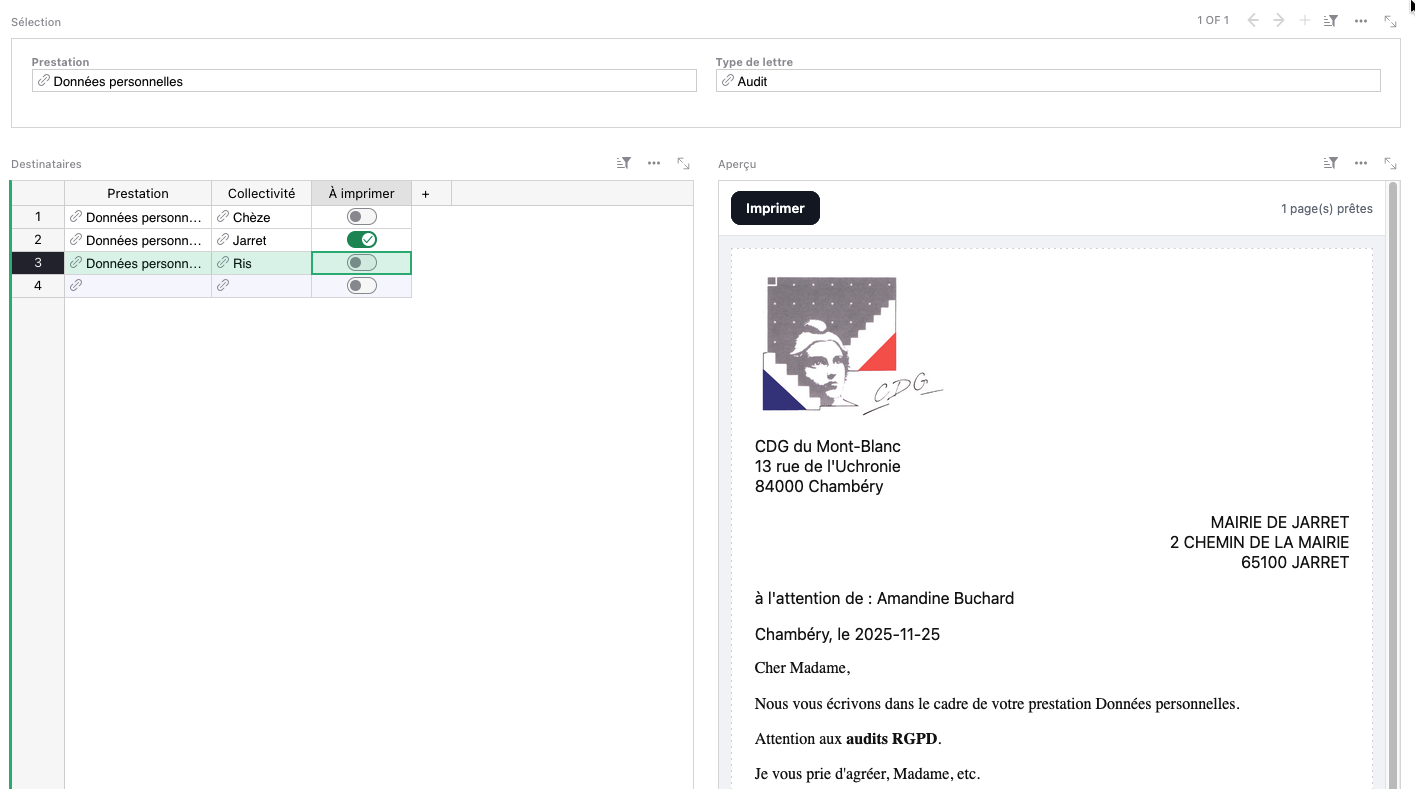Open sort and filter in Sélection section

1330,21
